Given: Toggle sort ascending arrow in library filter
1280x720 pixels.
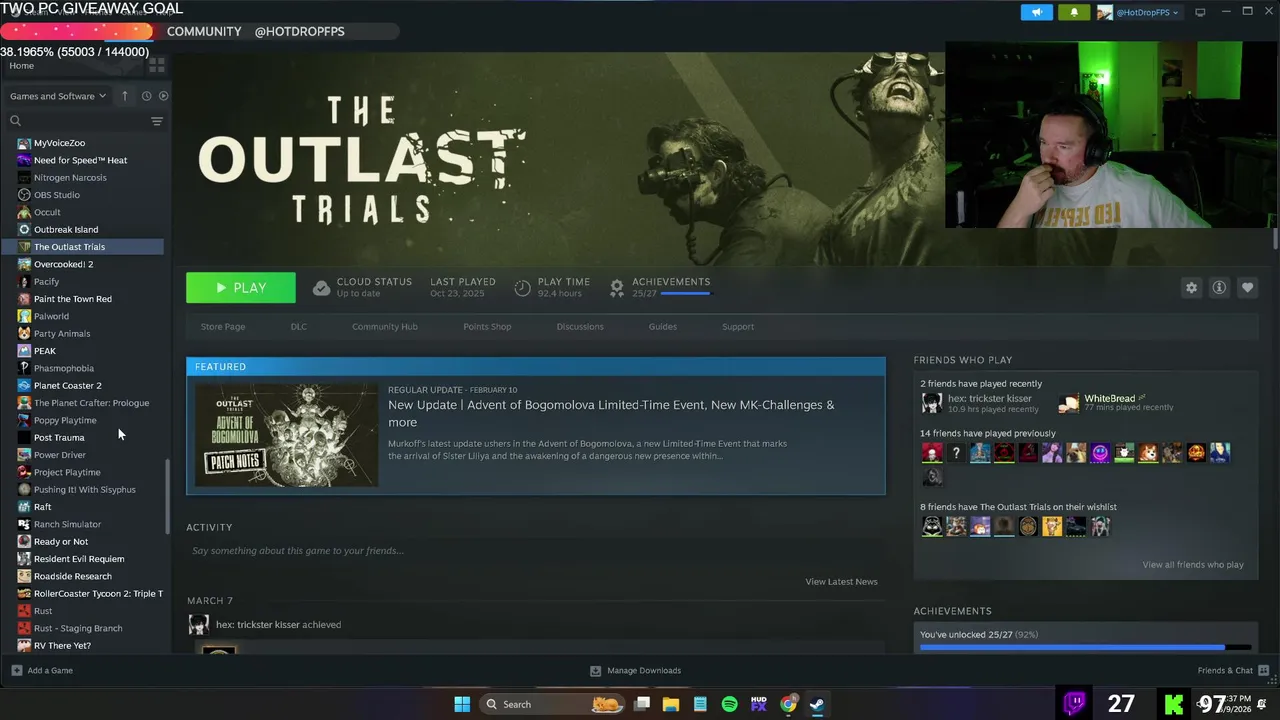Looking at the screenshot, I should tap(125, 96).
